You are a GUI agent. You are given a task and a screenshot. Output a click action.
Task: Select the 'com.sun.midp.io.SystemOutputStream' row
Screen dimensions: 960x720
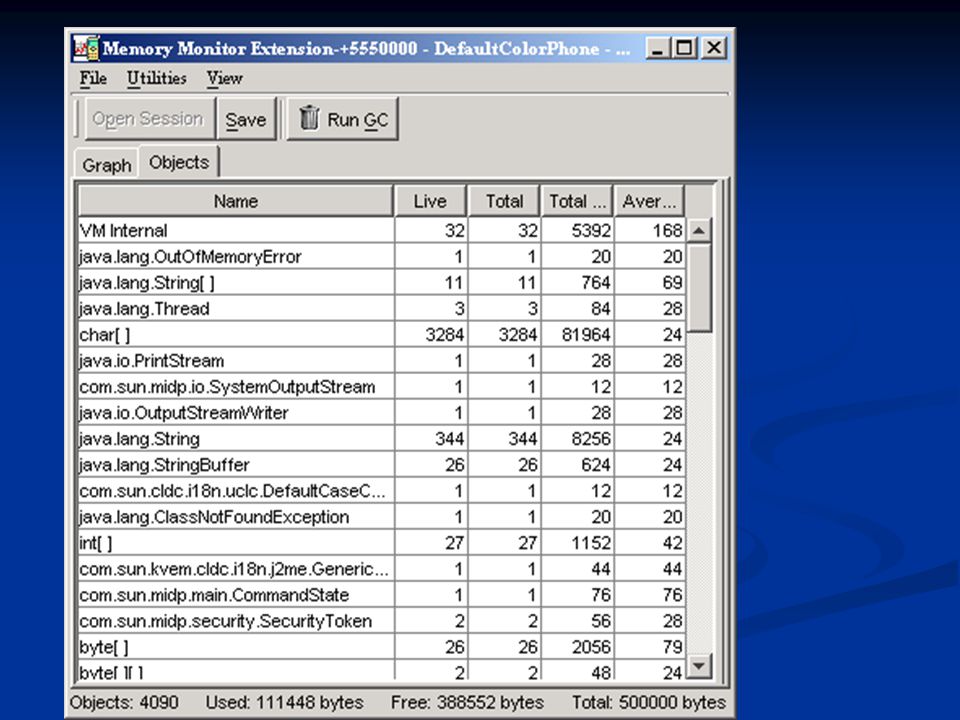coord(381,387)
